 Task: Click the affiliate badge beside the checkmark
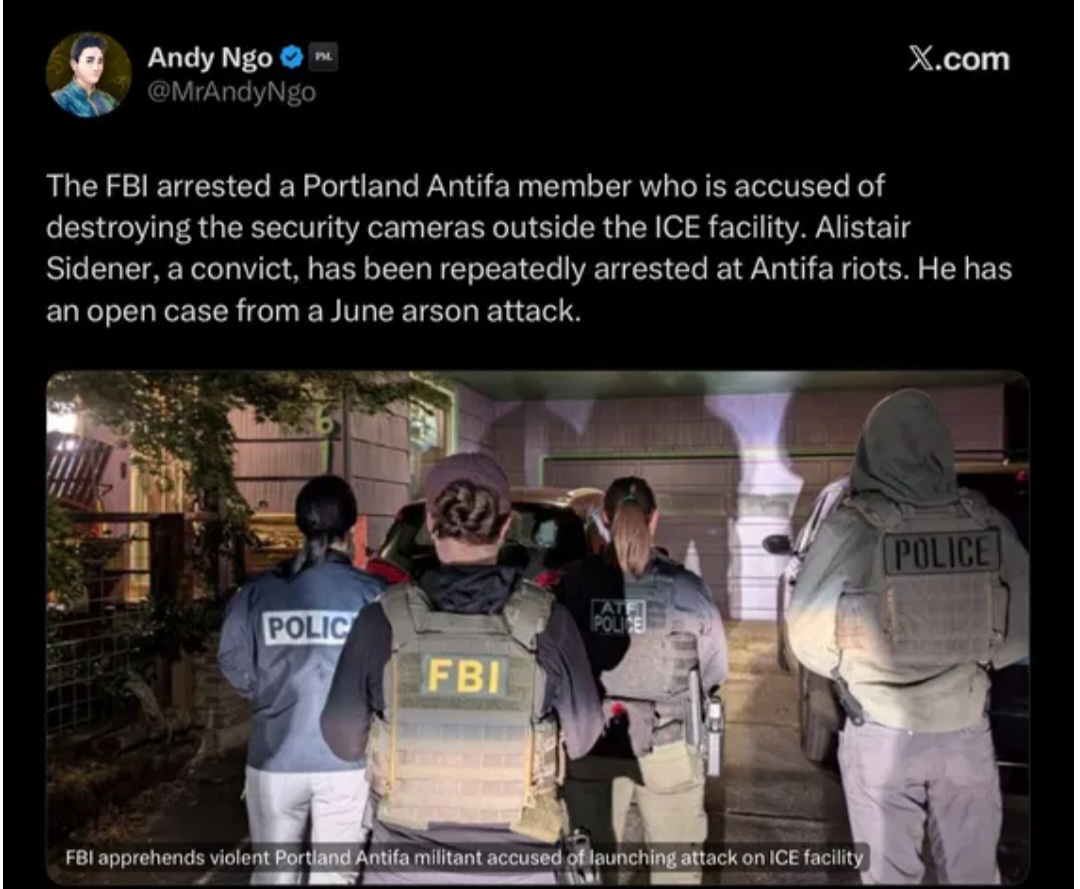pyautogui.click(x=322, y=58)
